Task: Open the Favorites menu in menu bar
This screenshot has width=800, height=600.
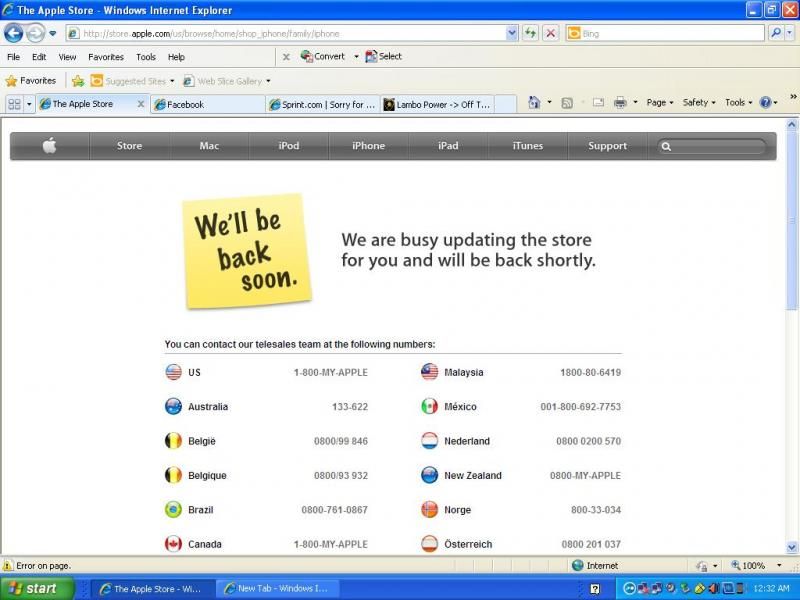Action: [106, 57]
